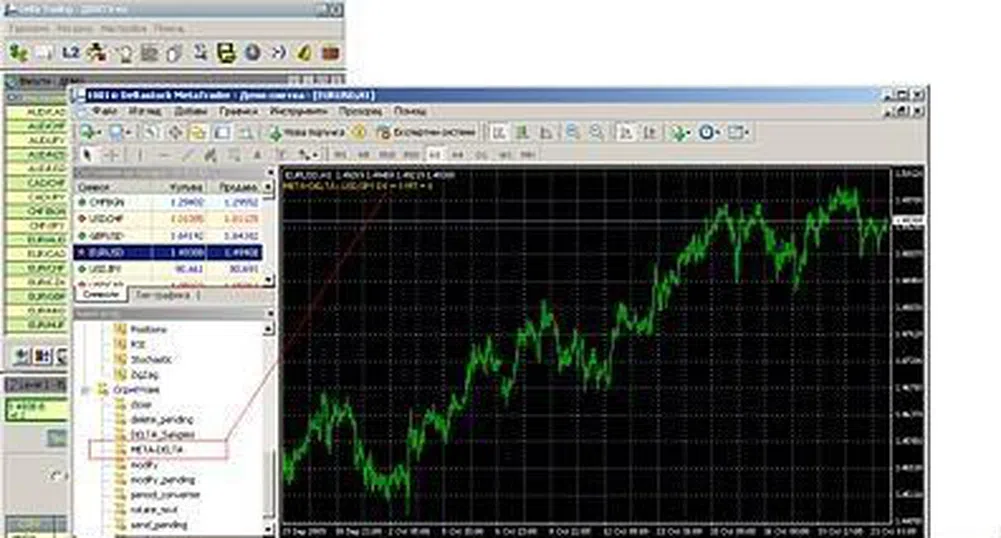Open the Добави menu
This screenshot has width=1001, height=538.
(x=190, y=111)
